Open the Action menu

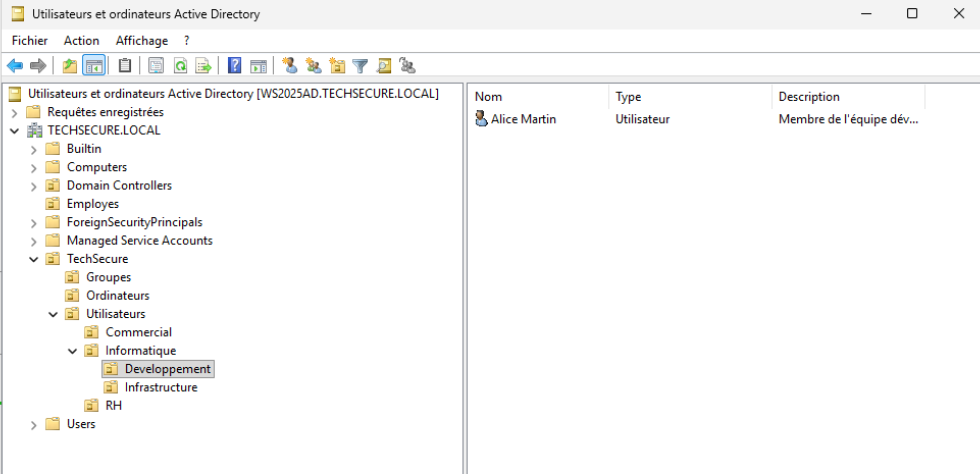[81, 40]
